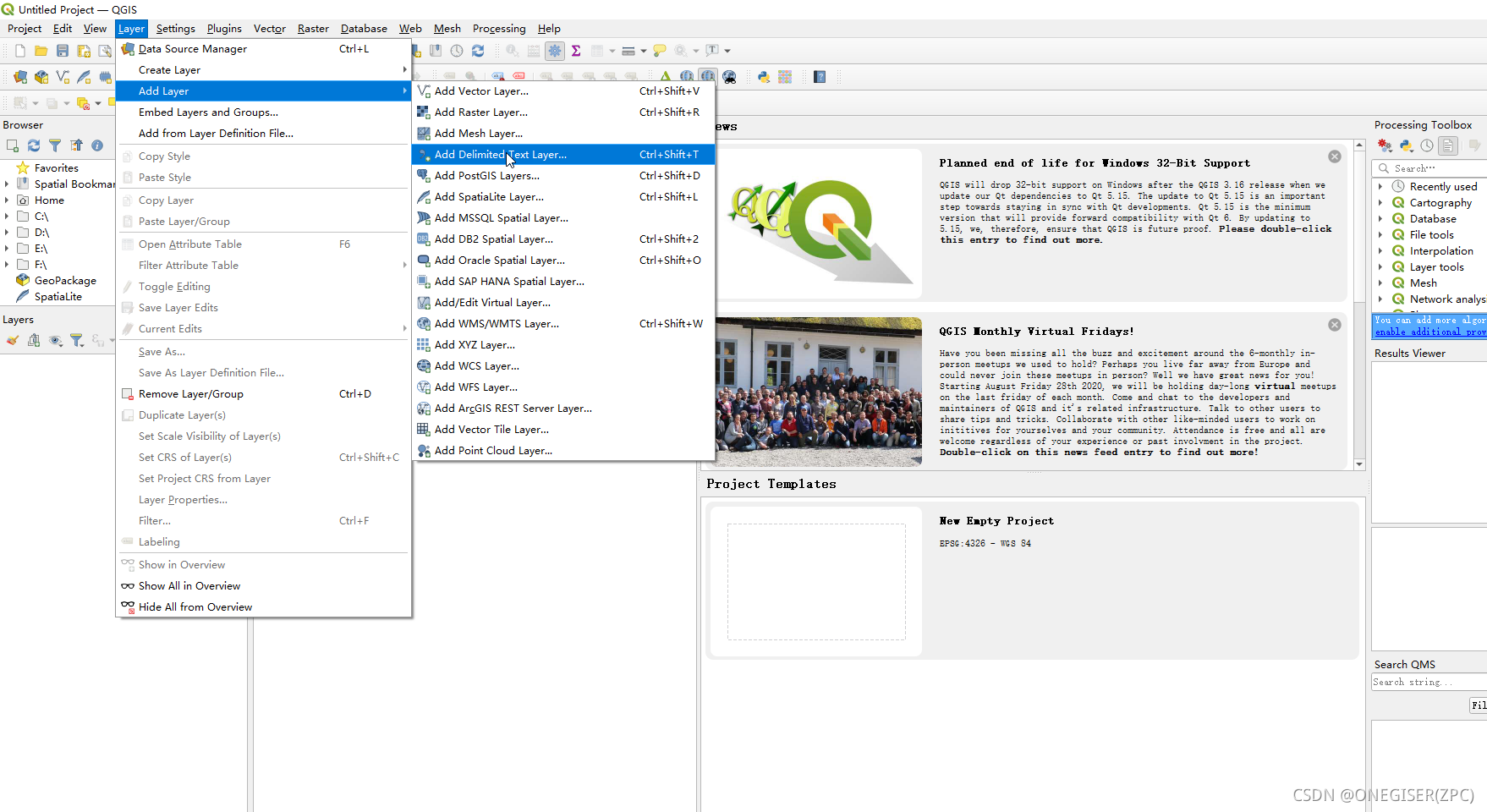Click the New Print Layout toolbar icon

tap(84, 51)
